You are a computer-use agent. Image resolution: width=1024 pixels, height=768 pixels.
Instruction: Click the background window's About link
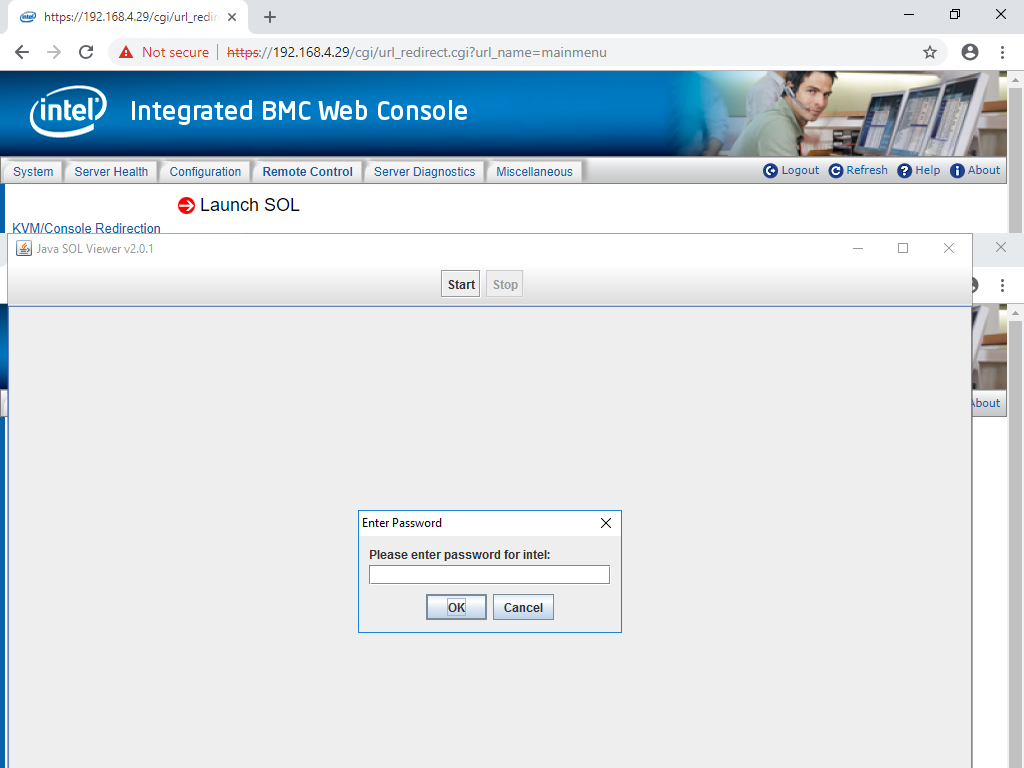click(x=986, y=403)
